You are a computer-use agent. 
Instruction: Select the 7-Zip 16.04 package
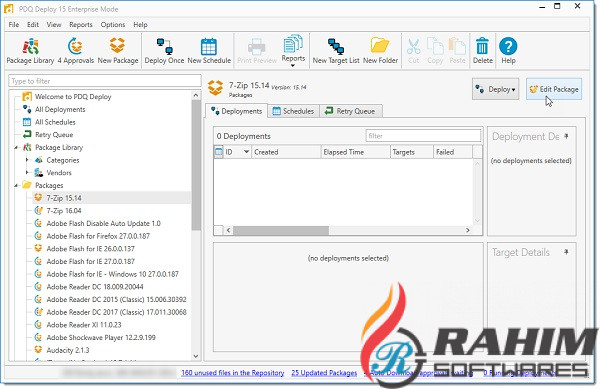point(64,210)
